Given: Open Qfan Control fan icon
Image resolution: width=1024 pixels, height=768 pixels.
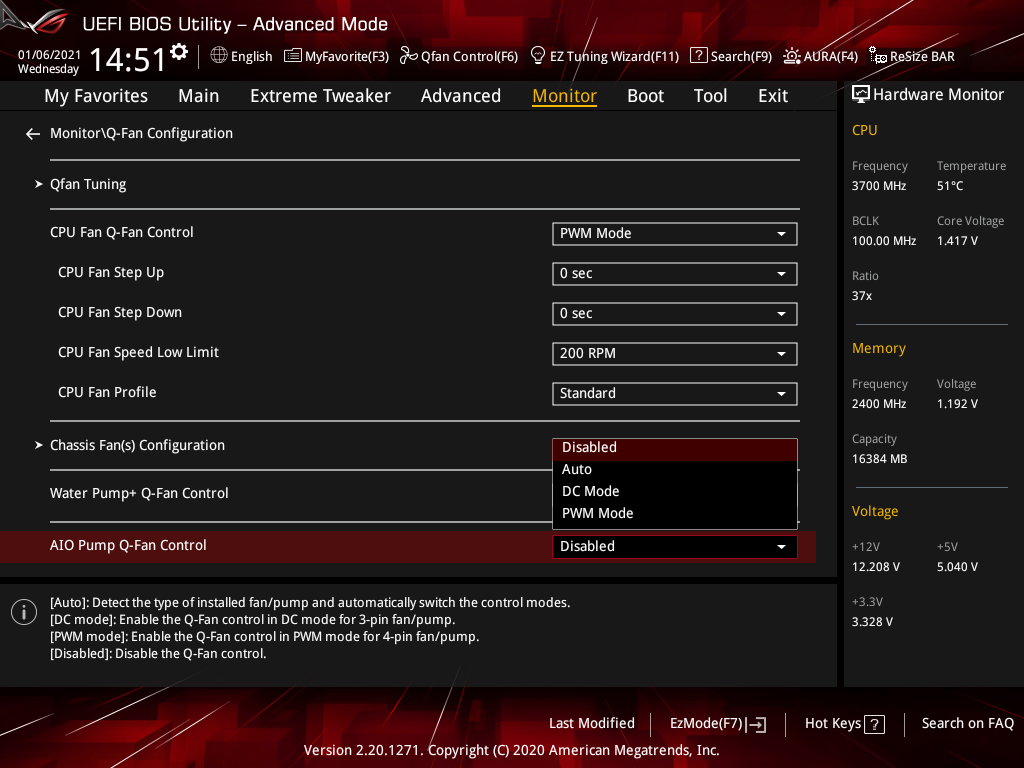Looking at the screenshot, I should pyautogui.click(x=408, y=56).
